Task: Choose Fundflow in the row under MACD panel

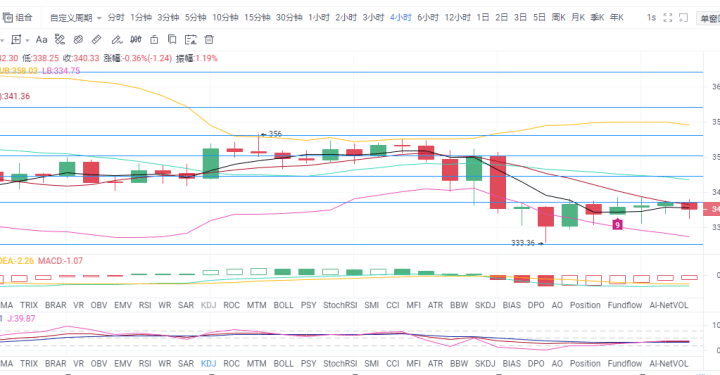Action: 624,305
